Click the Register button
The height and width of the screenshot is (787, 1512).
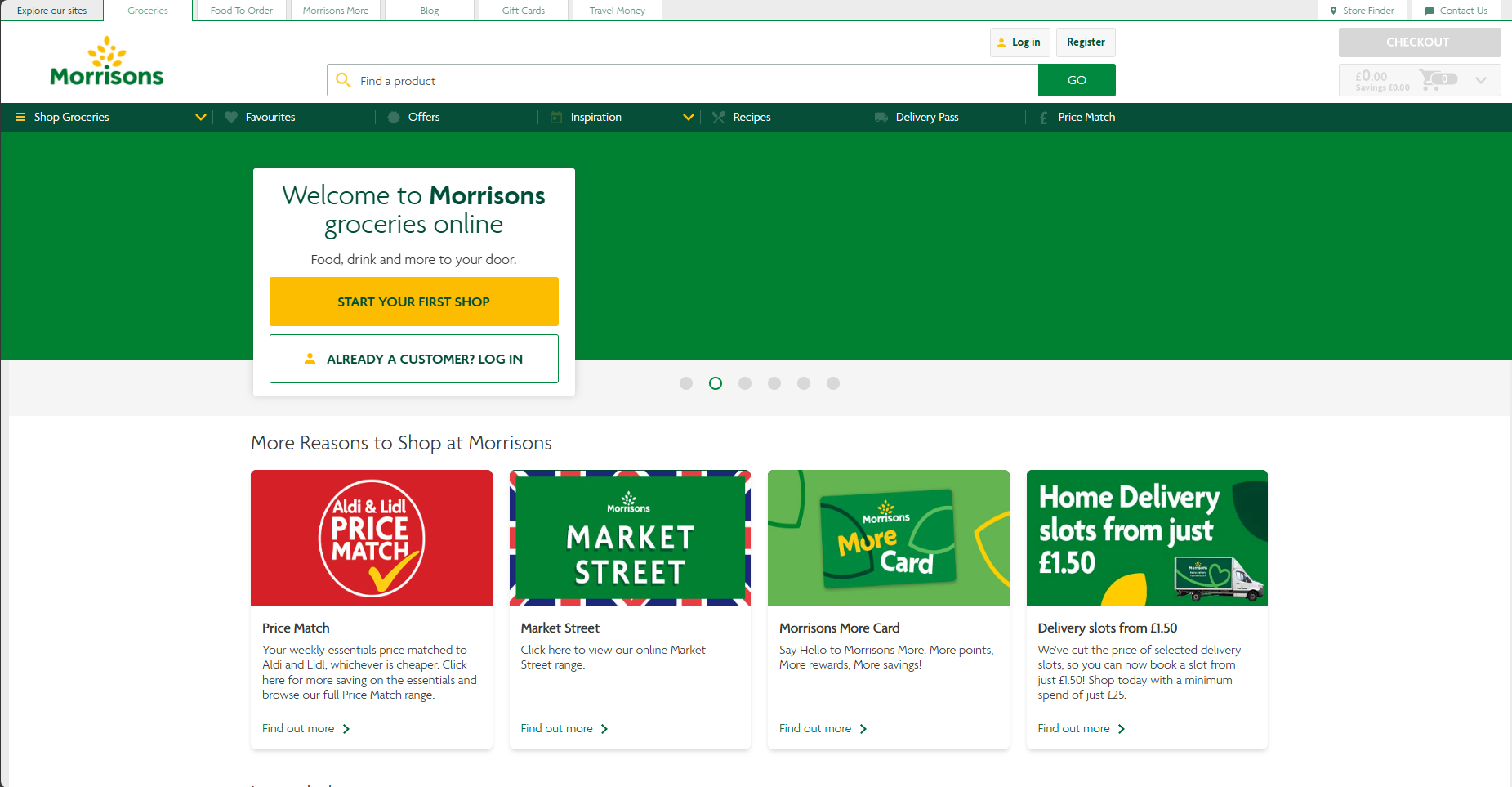coord(1086,42)
